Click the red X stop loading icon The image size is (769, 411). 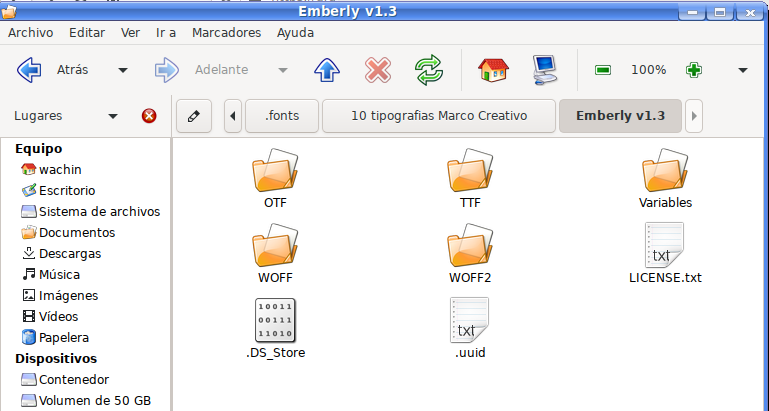[378, 70]
